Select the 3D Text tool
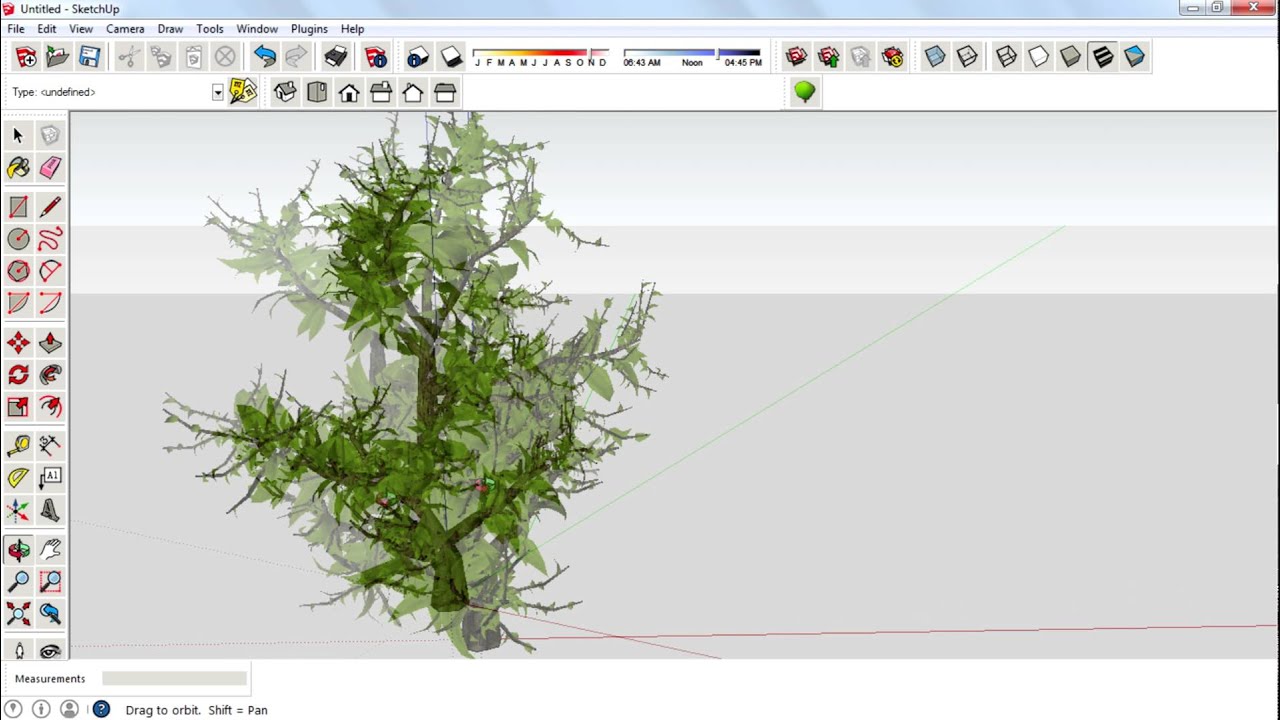Screen dimensions: 1280x720 pyautogui.click(x=50, y=511)
